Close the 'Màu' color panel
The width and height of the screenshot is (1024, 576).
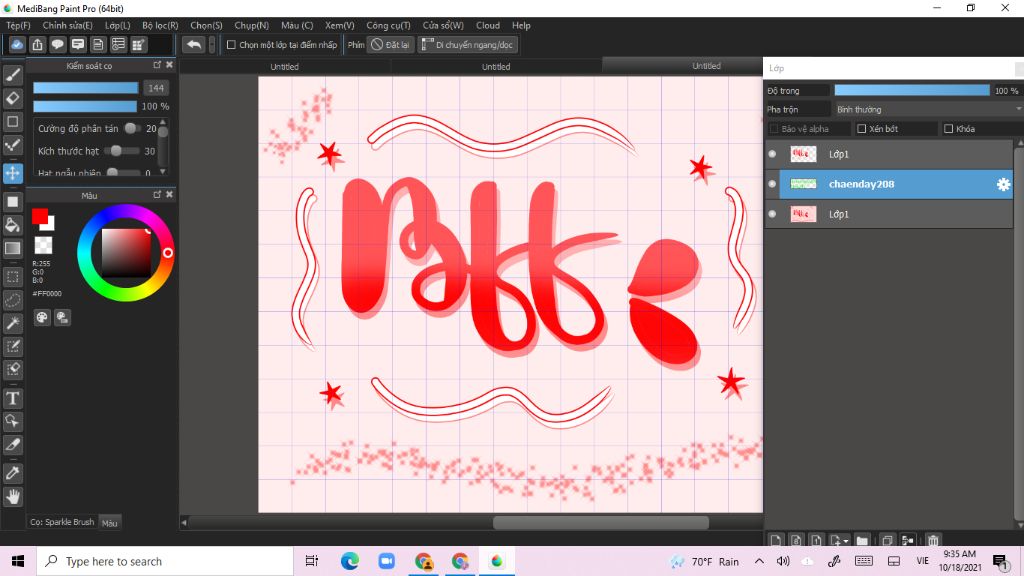(x=169, y=194)
